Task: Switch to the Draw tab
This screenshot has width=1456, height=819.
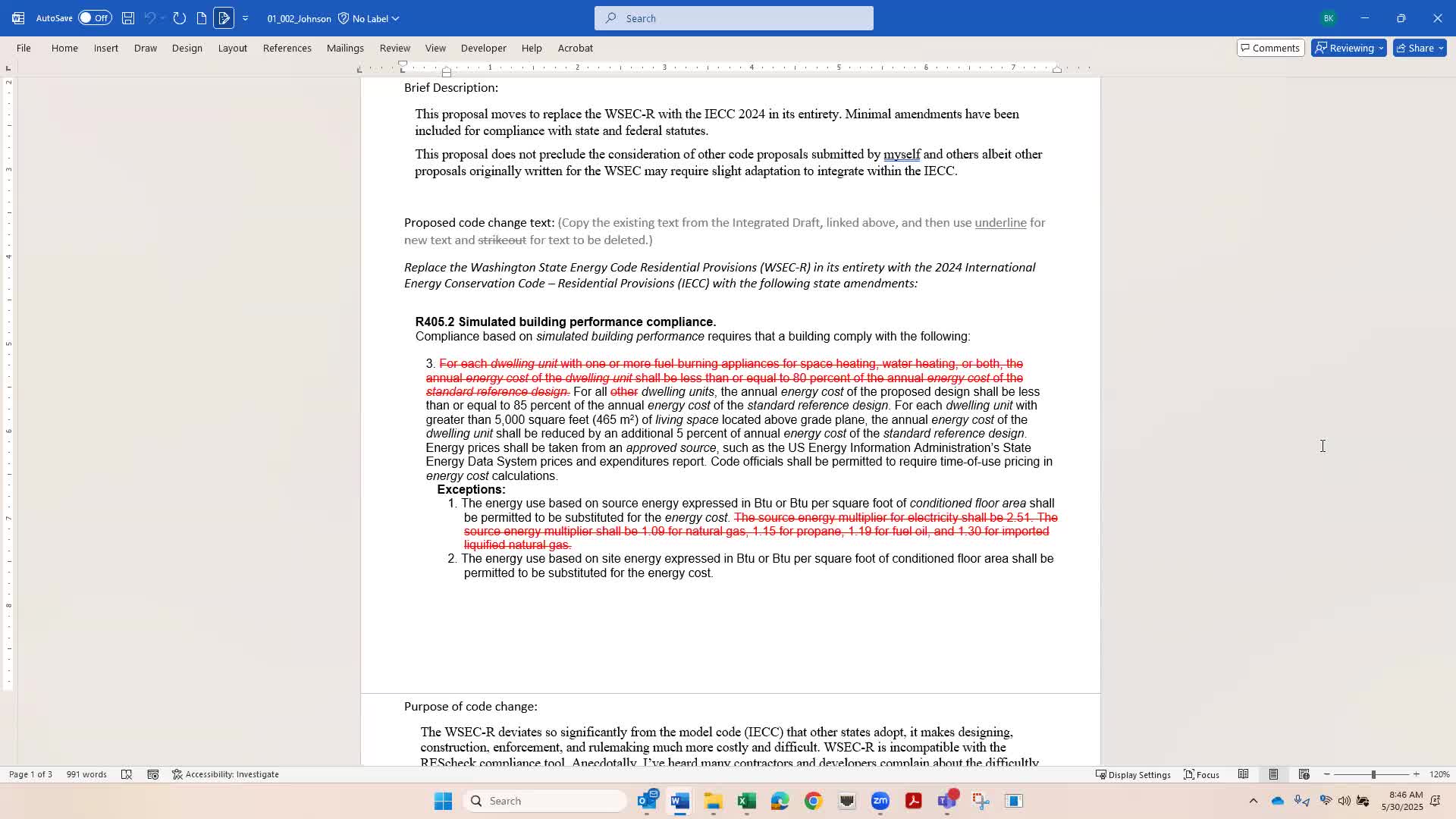Action: 146,48
